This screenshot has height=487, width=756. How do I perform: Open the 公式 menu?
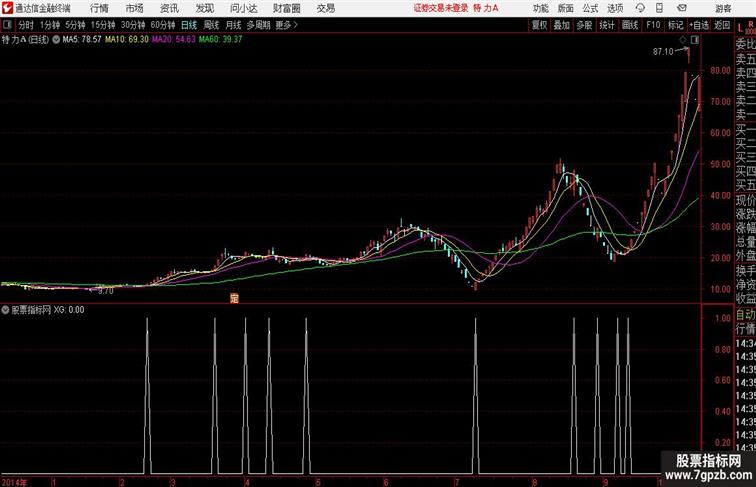pos(590,8)
